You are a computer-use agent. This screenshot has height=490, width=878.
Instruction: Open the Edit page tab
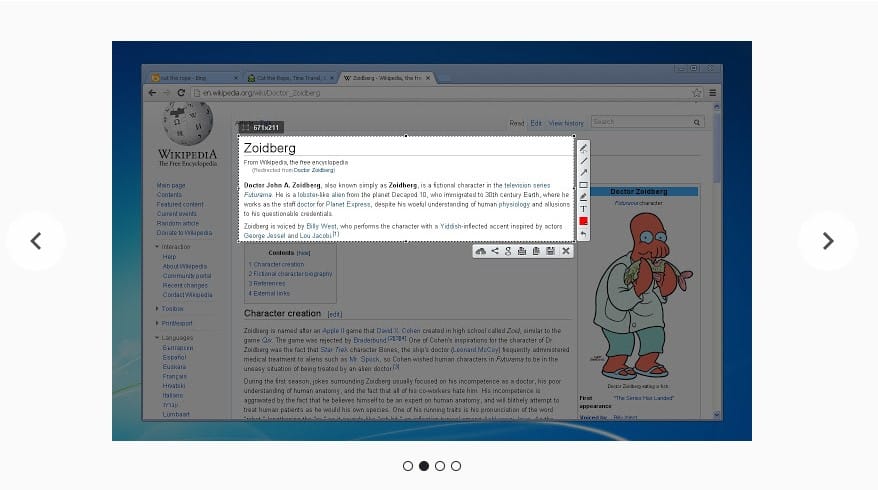pos(536,123)
